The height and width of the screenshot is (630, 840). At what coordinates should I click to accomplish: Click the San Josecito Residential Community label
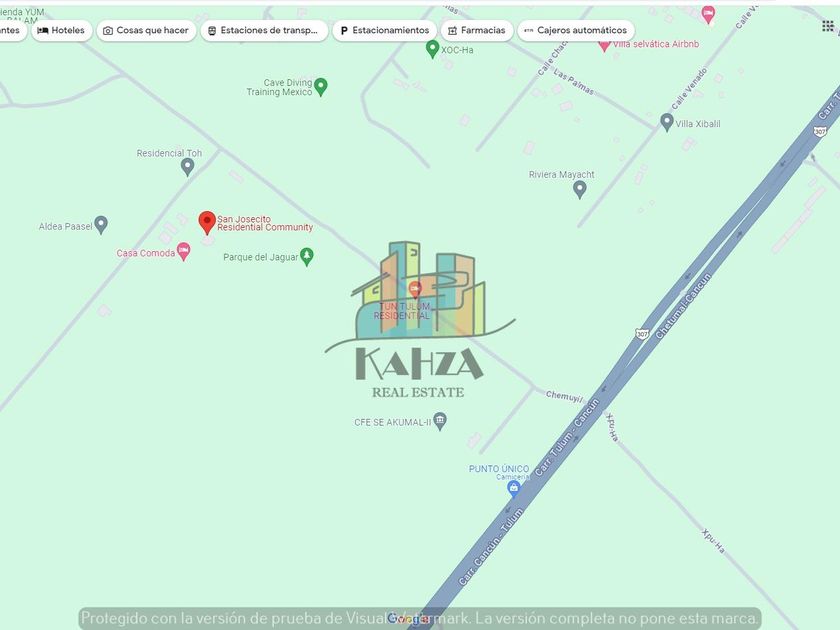point(265,223)
